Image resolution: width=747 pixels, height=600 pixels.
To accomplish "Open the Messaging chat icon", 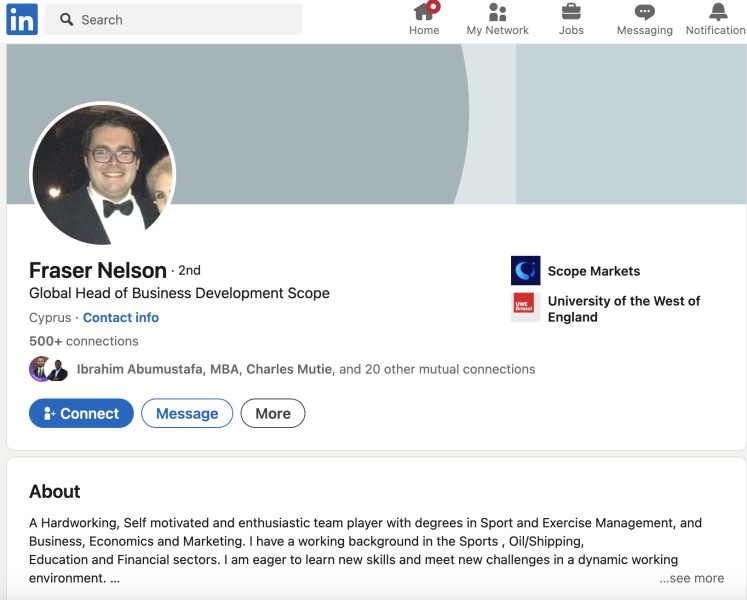I will point(645,13).
